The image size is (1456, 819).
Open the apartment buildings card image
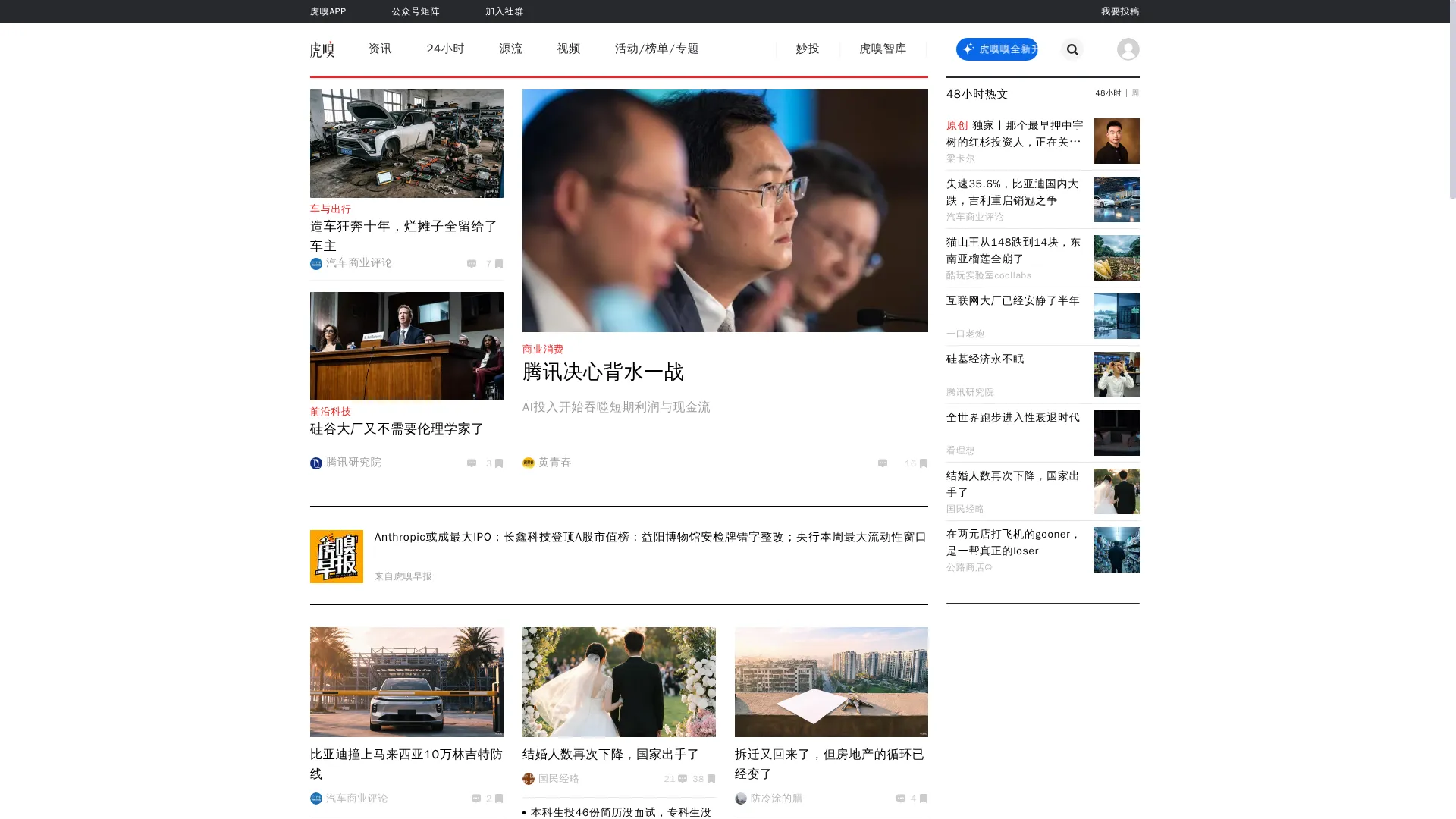pyautogui.click(x=831, y=682)
